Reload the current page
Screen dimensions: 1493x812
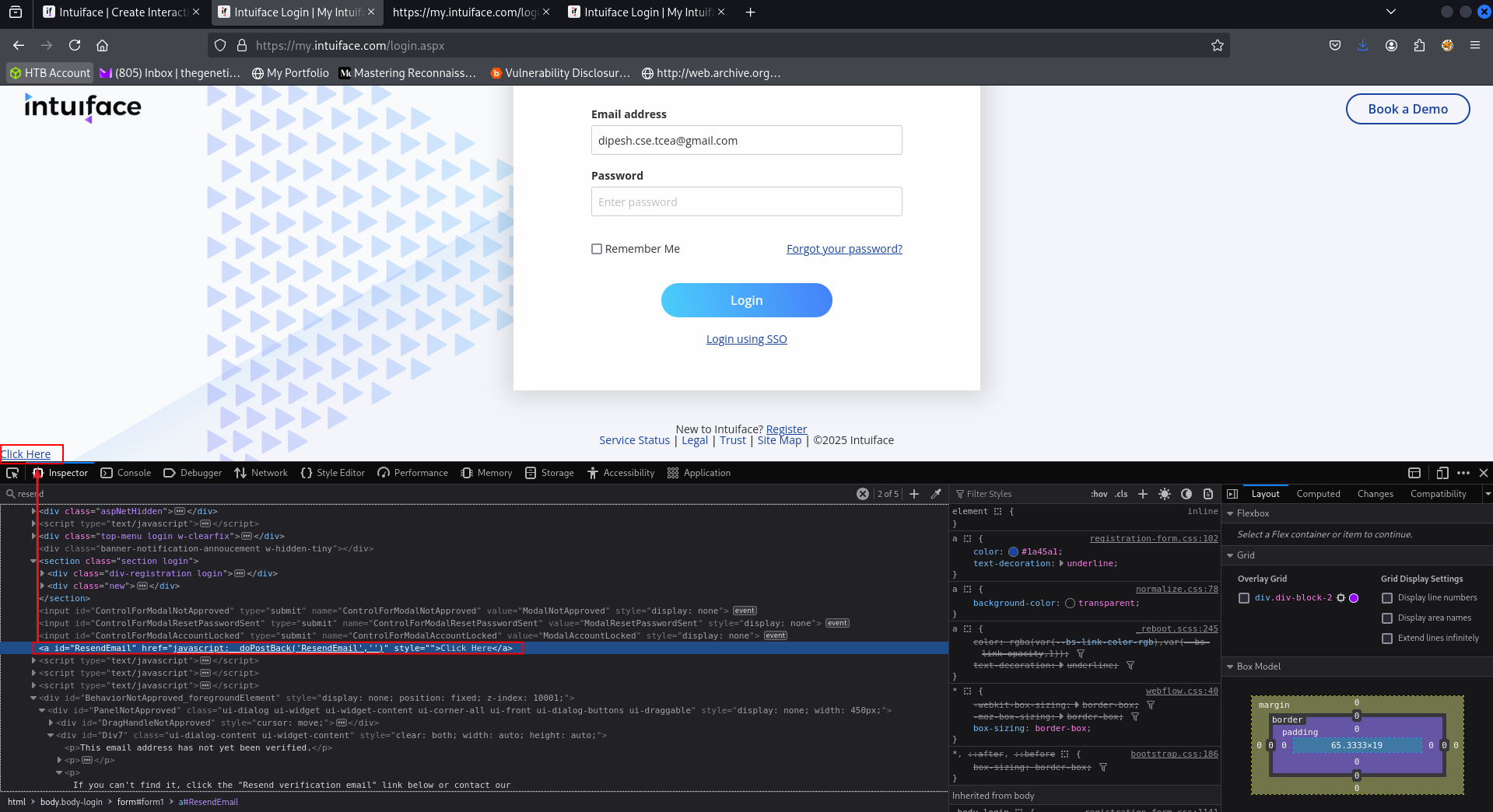[x=75, y=46]
